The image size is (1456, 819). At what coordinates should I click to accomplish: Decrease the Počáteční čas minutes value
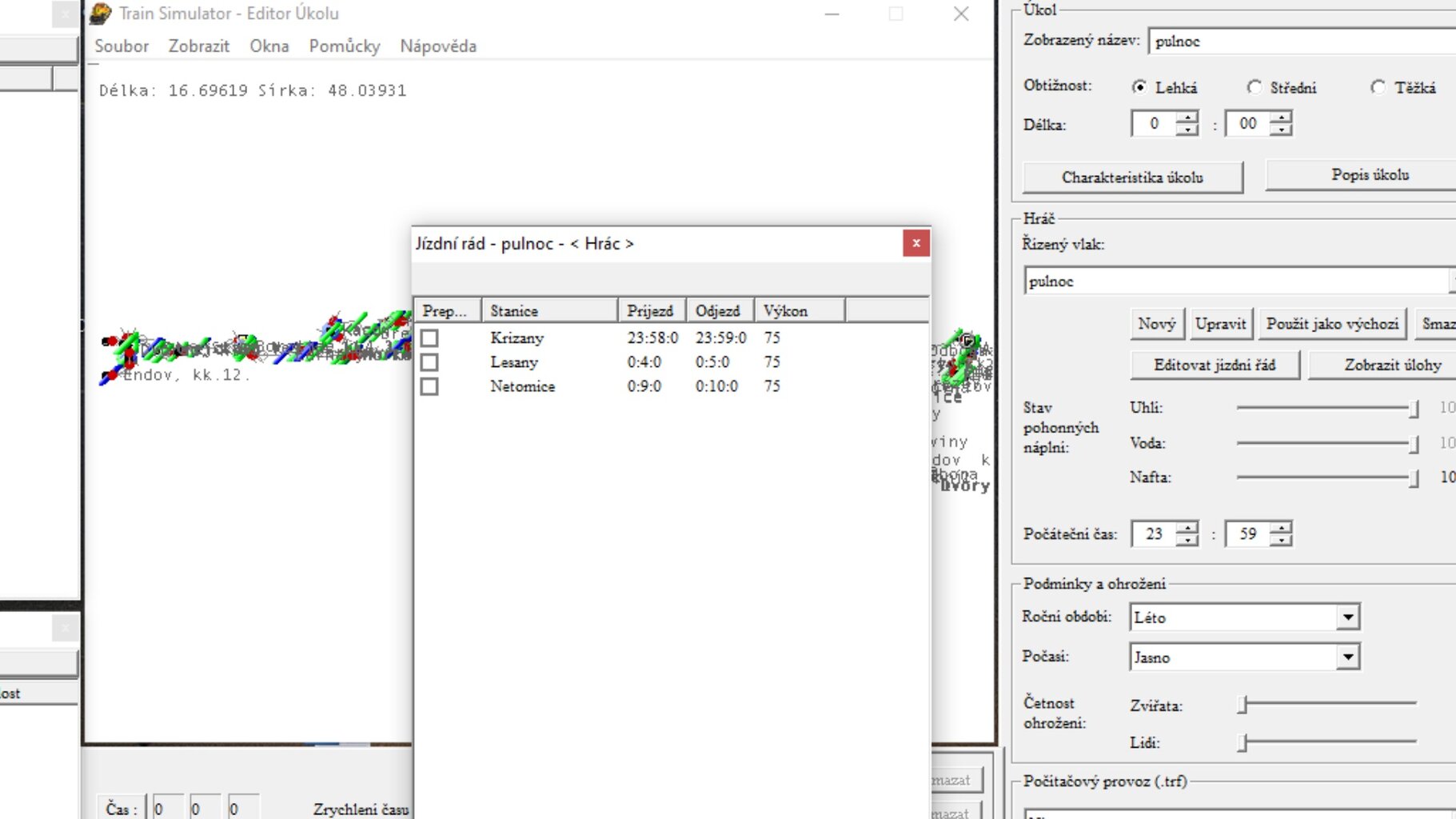pos(1282,540)
